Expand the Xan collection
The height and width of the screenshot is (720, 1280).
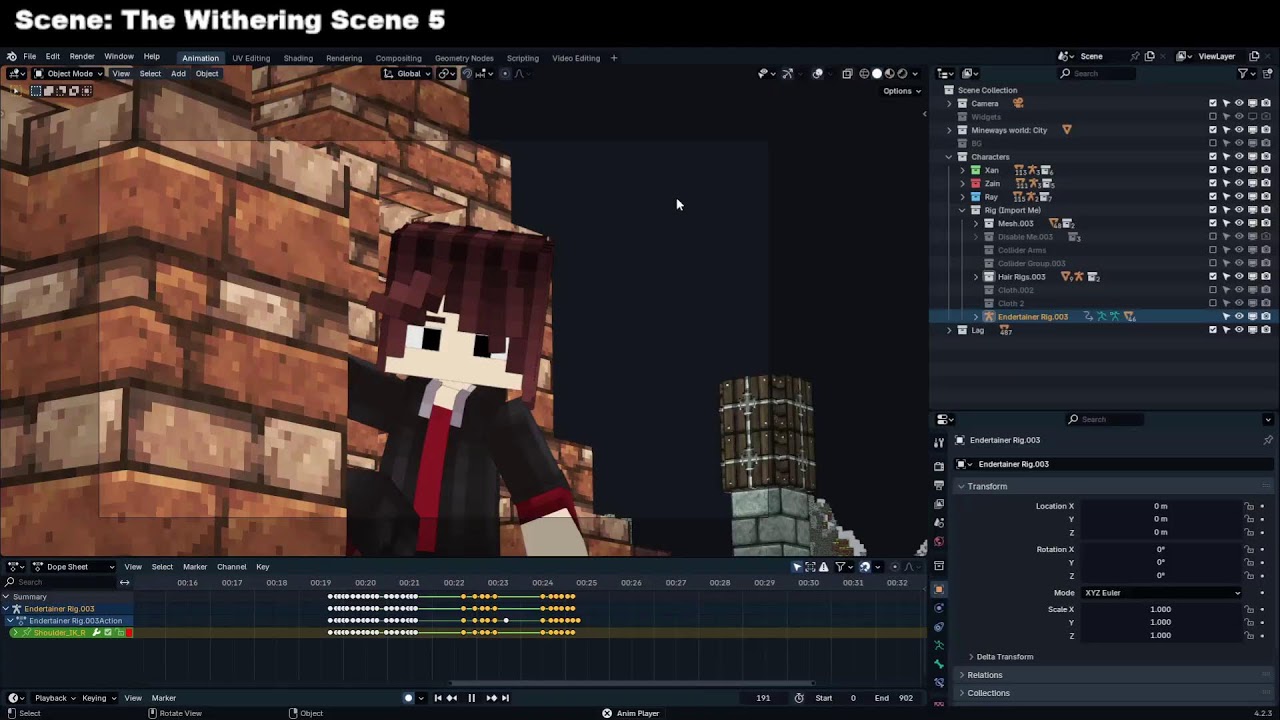coord(963,170)
